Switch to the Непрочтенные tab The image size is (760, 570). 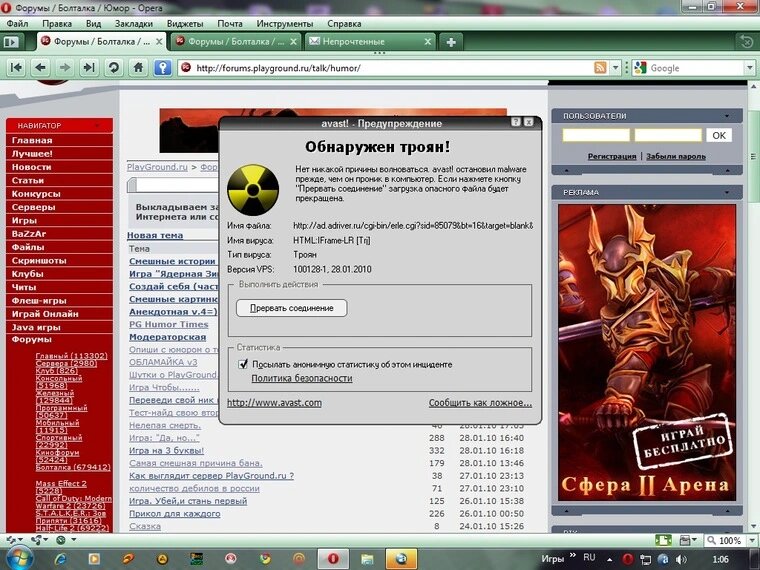point(370,42)
